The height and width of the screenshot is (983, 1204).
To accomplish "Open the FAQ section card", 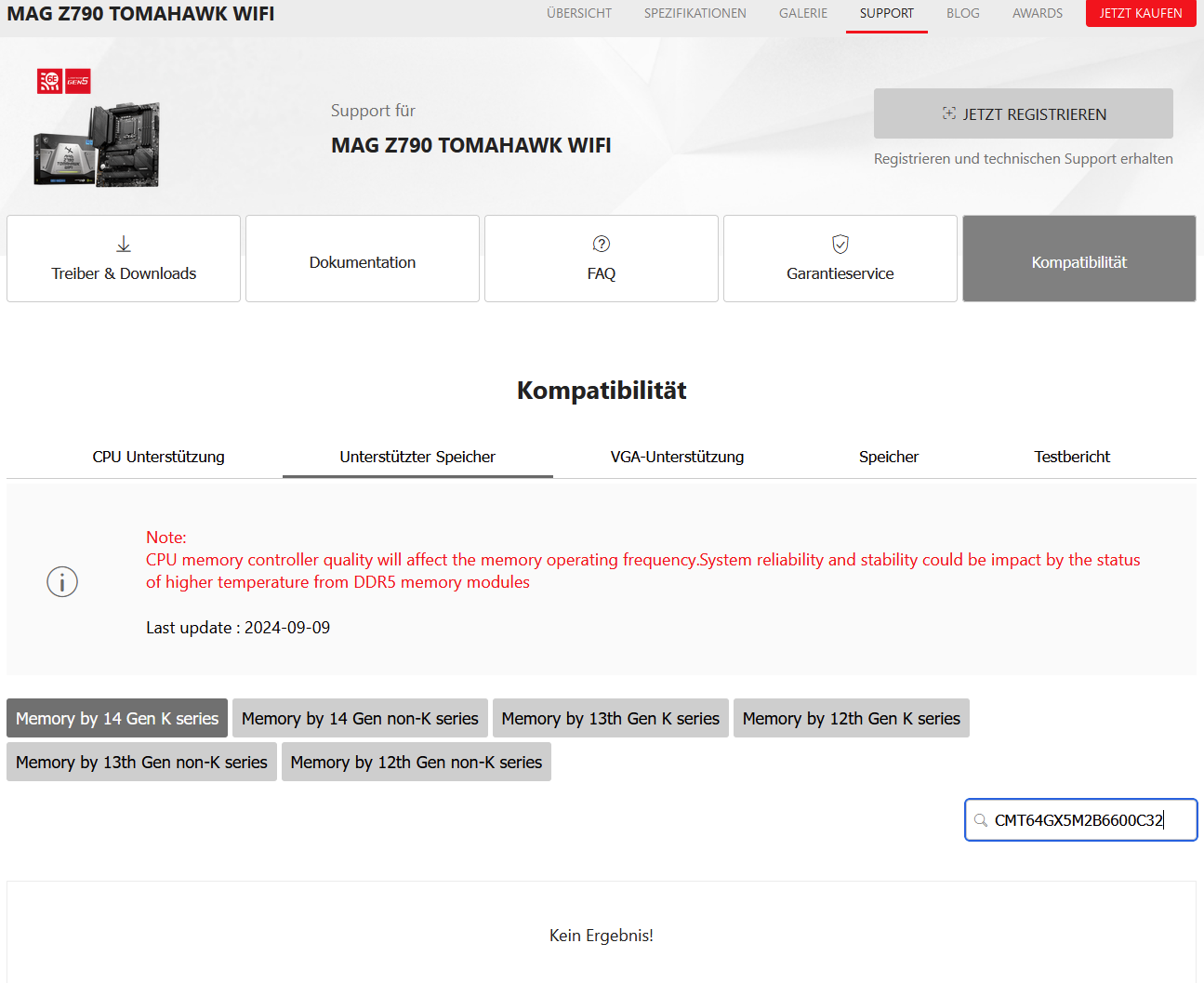I will [x=602, y=259].
